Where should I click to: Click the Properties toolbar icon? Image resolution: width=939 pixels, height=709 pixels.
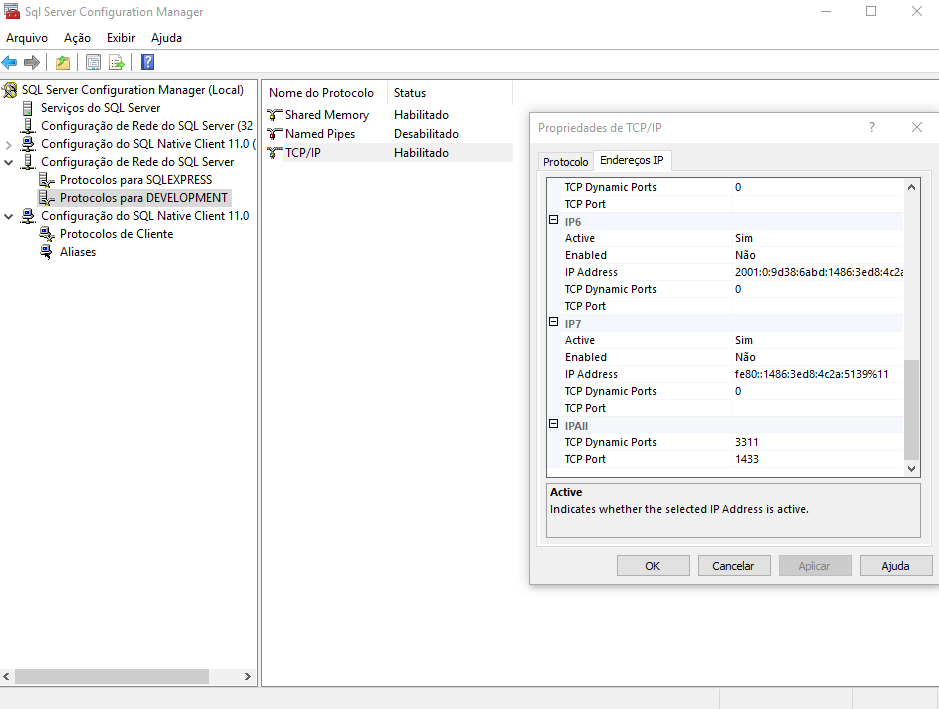tap(93, 62)
